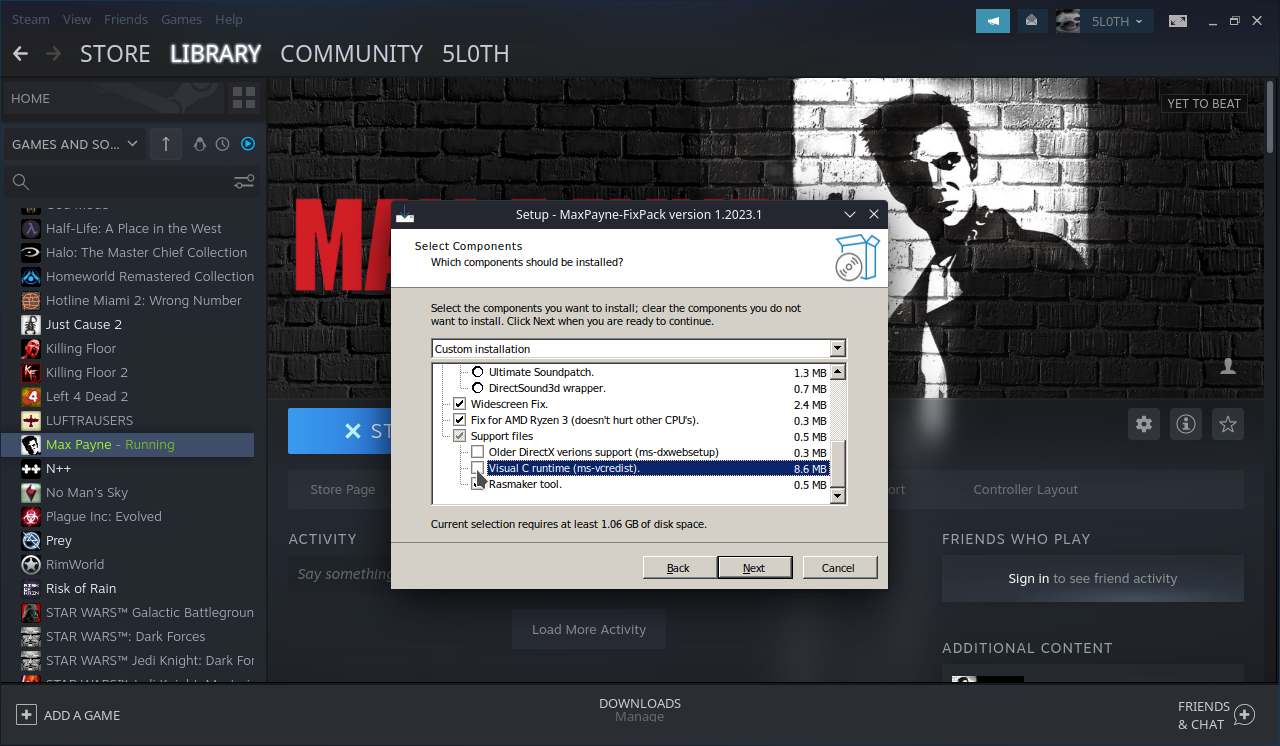
Task: Select Ultimate Soundpatch radio option
Action: coord(477,372)
